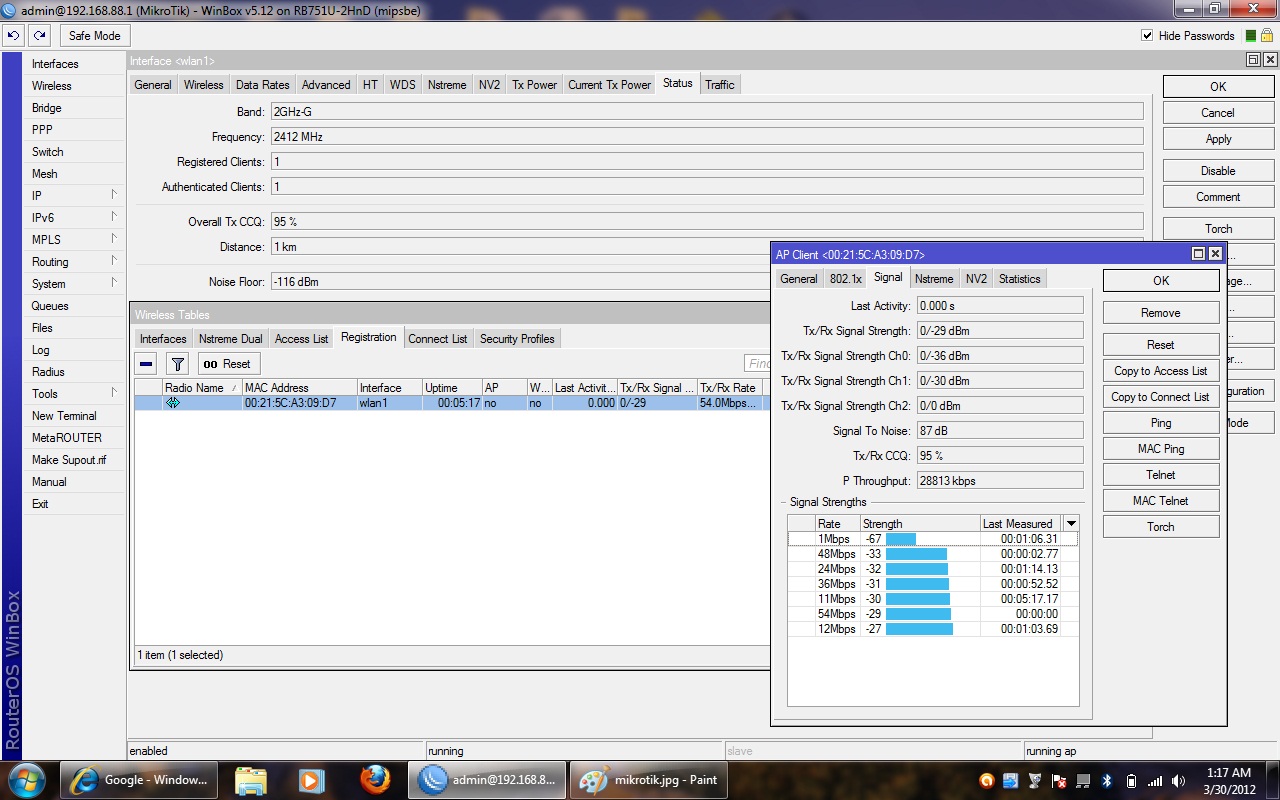
Task: Click the Redo arrow icon
Action: (x=39, y=36)
